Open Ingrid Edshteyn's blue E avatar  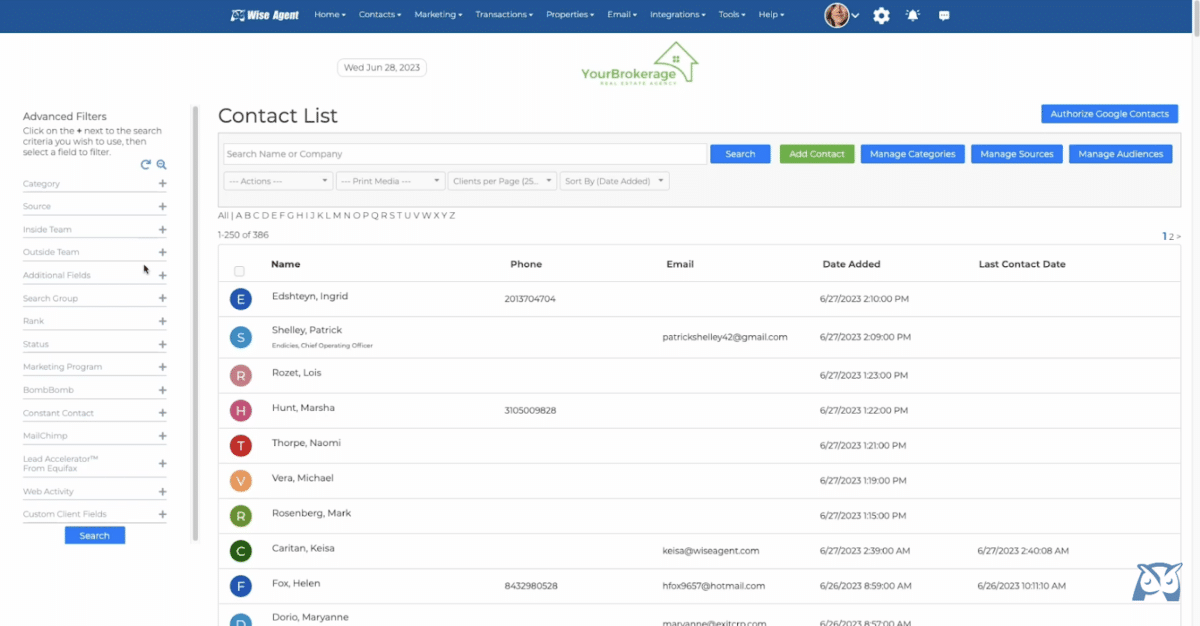[x=240, y=299]
